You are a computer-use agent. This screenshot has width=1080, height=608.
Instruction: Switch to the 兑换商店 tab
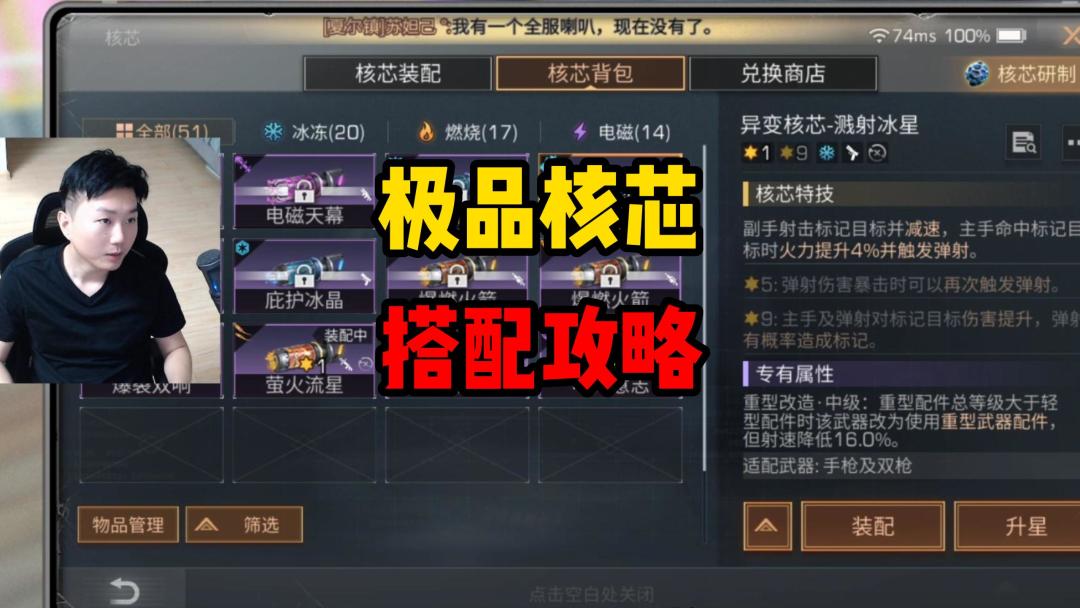[x=782, y=74]
